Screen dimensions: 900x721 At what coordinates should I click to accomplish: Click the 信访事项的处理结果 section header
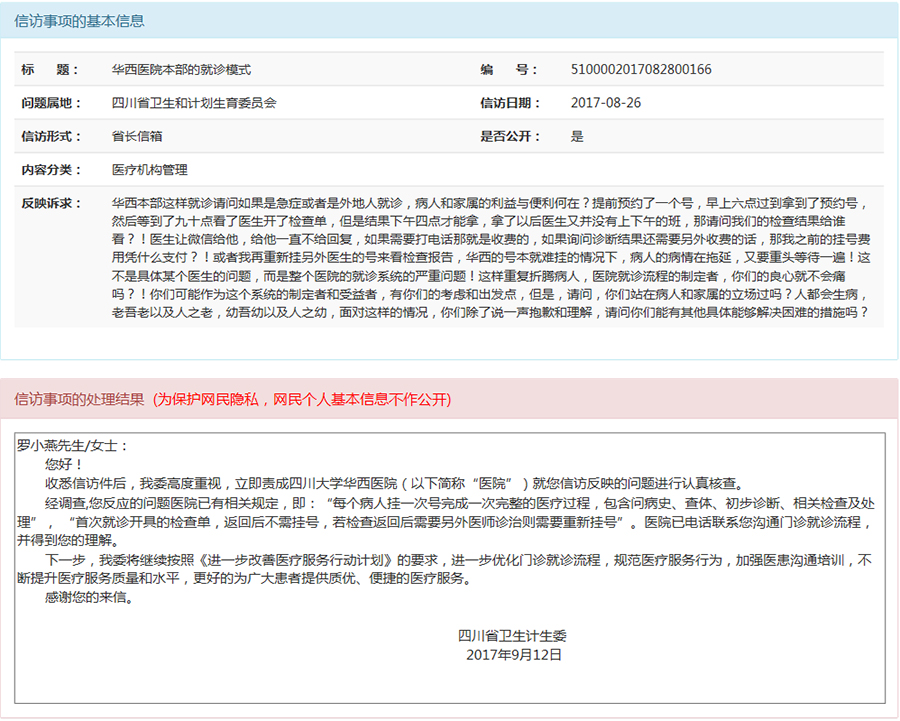79,400
